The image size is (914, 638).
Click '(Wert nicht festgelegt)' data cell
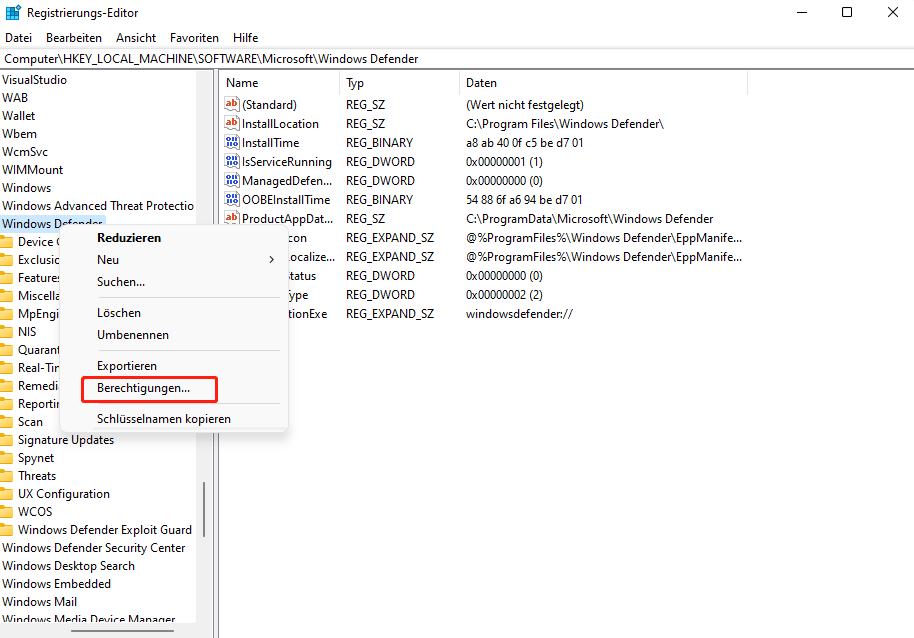click(x=525, y=105)
